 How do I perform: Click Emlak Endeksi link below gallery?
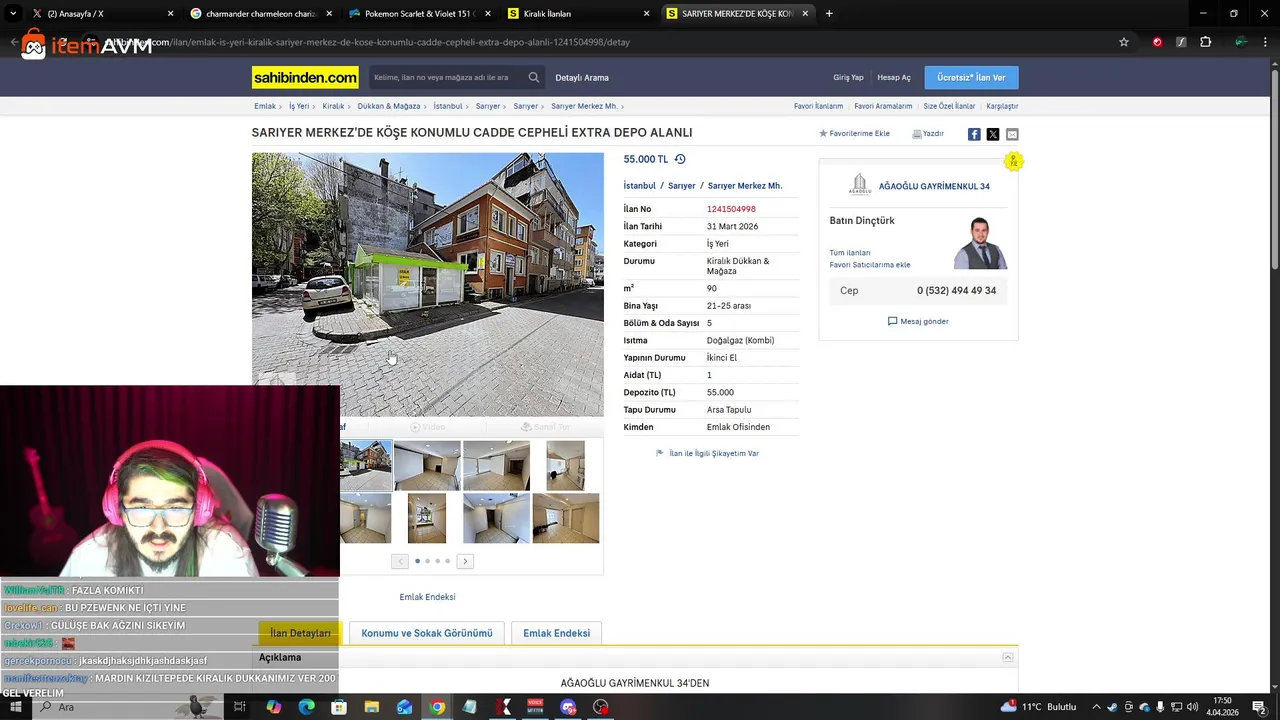pyautogui.click(x=427, y=597)
